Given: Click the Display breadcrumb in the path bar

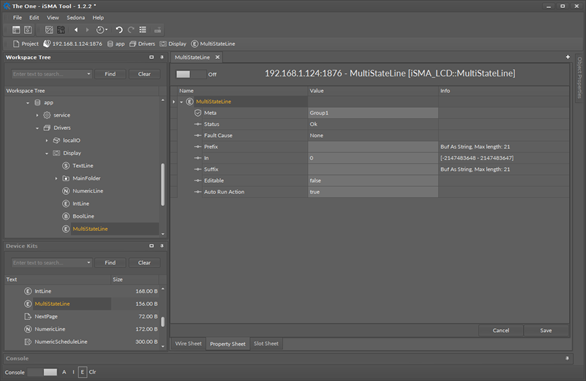Looking at the screenshot, I should point(173,44).
